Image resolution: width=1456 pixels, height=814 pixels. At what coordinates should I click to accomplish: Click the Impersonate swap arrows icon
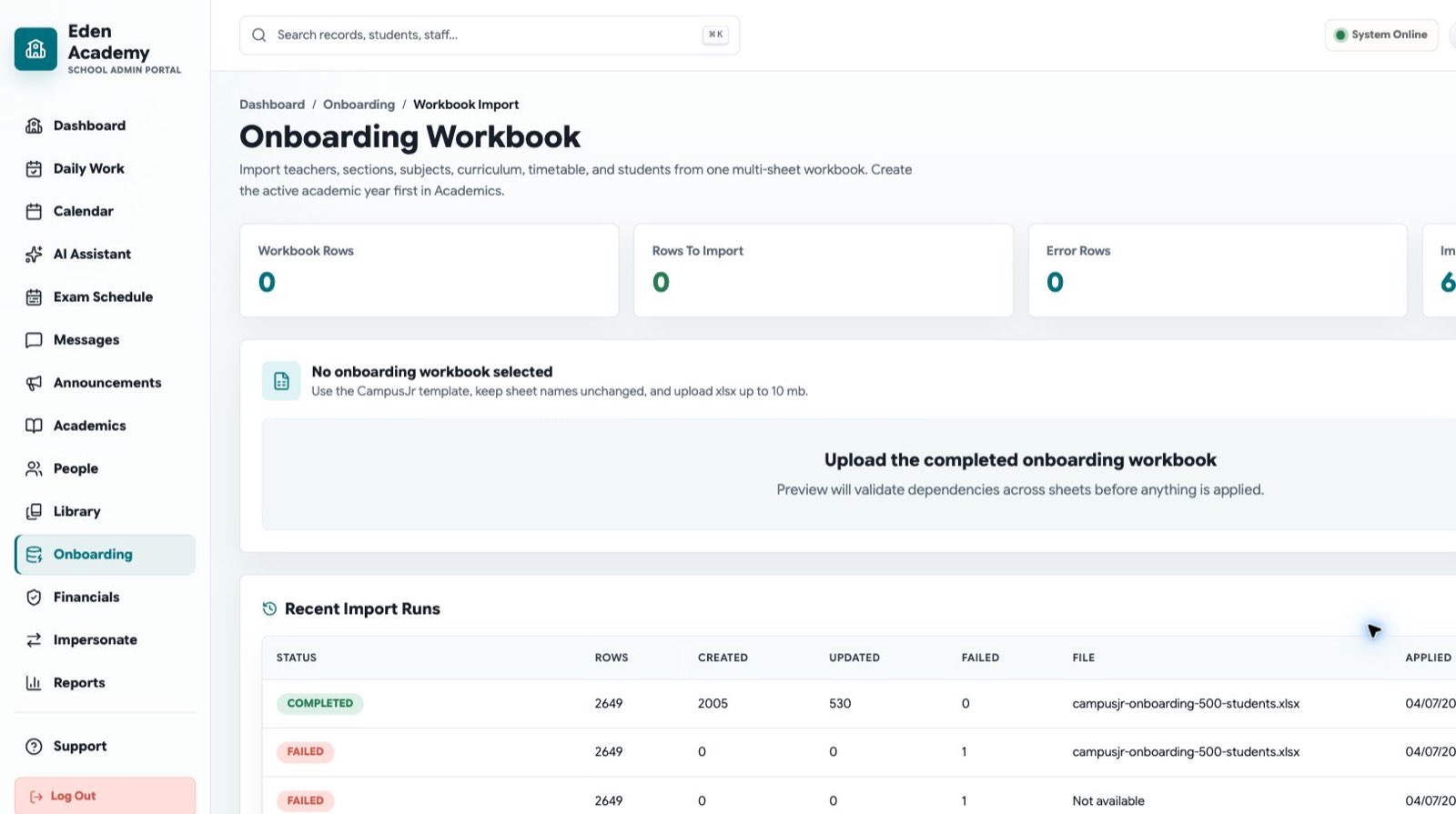[x=34, y=639]
